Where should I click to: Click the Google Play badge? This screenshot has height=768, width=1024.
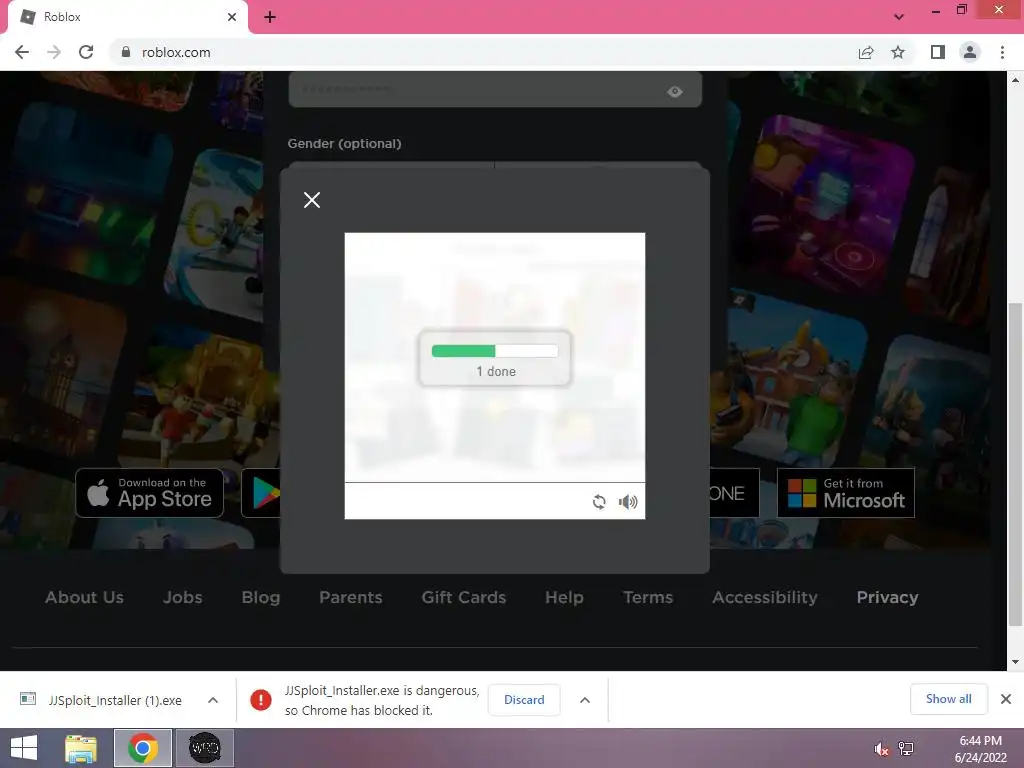point(261,493)
